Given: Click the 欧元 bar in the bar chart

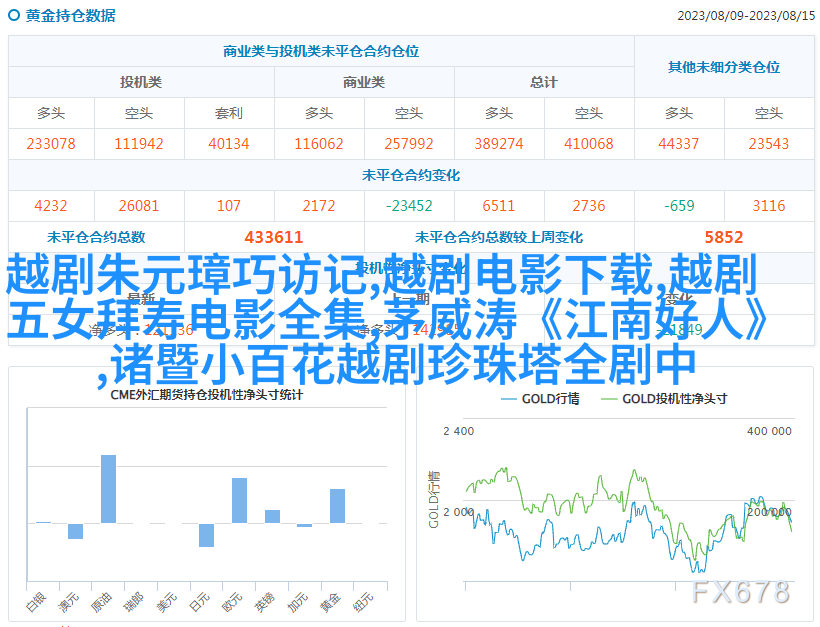Looking at the screenshot, I should pos(239,500).
